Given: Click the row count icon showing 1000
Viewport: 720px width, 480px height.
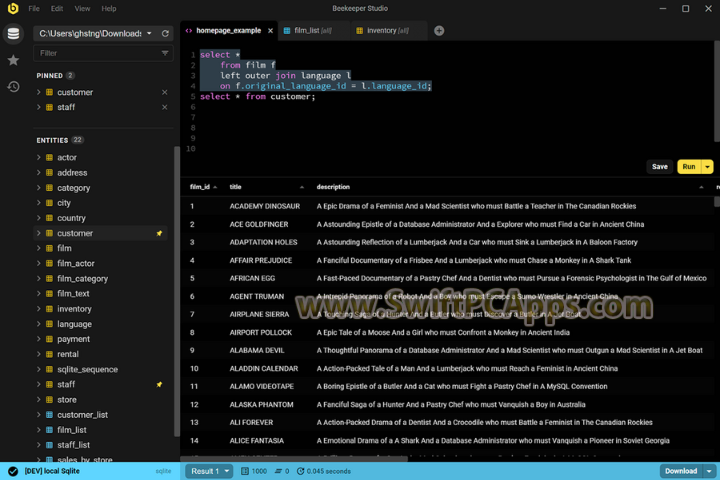Looking at the screenshot, I should pos(245,471).
